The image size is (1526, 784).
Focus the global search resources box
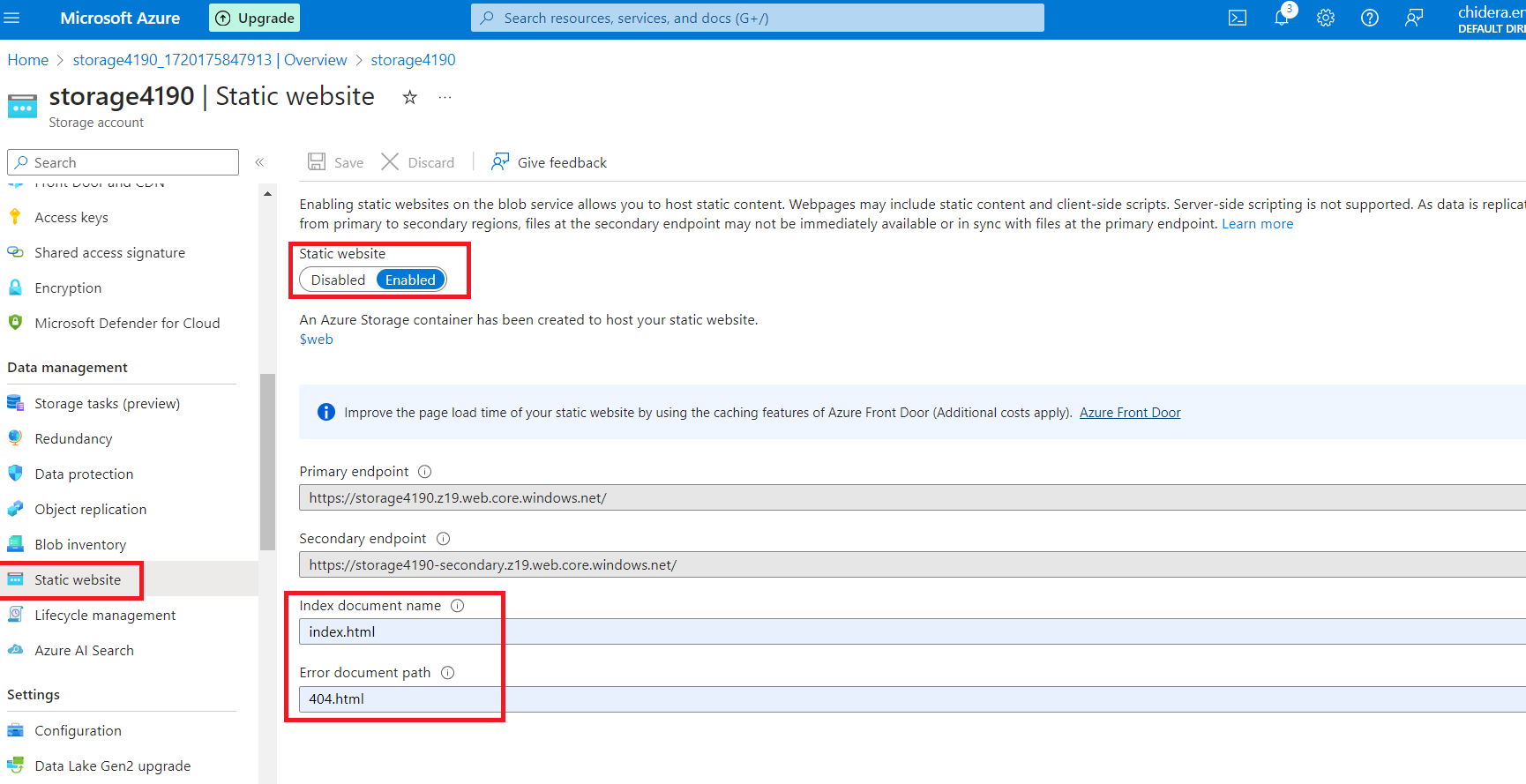click(x=758, y=18)
